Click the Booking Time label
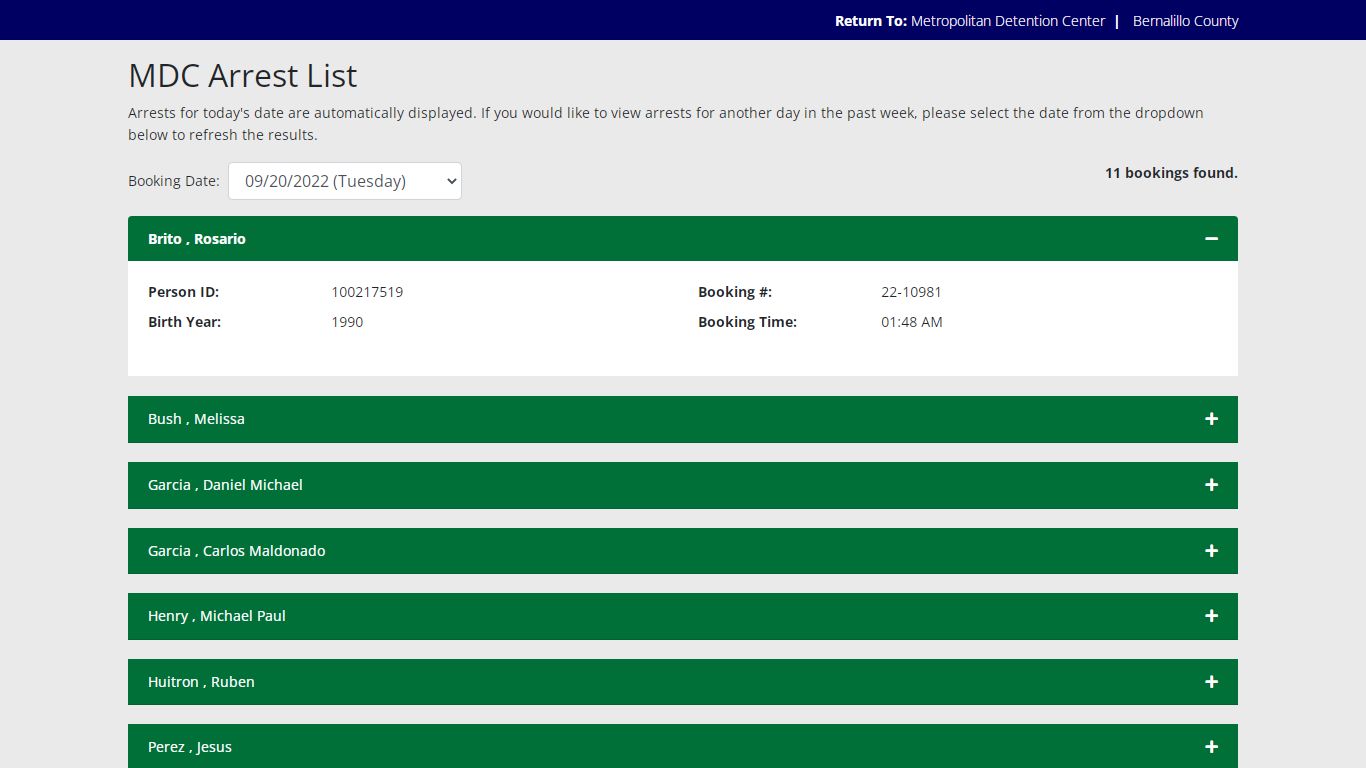Viewport: 1366px width, 768px height. (747, 322)
